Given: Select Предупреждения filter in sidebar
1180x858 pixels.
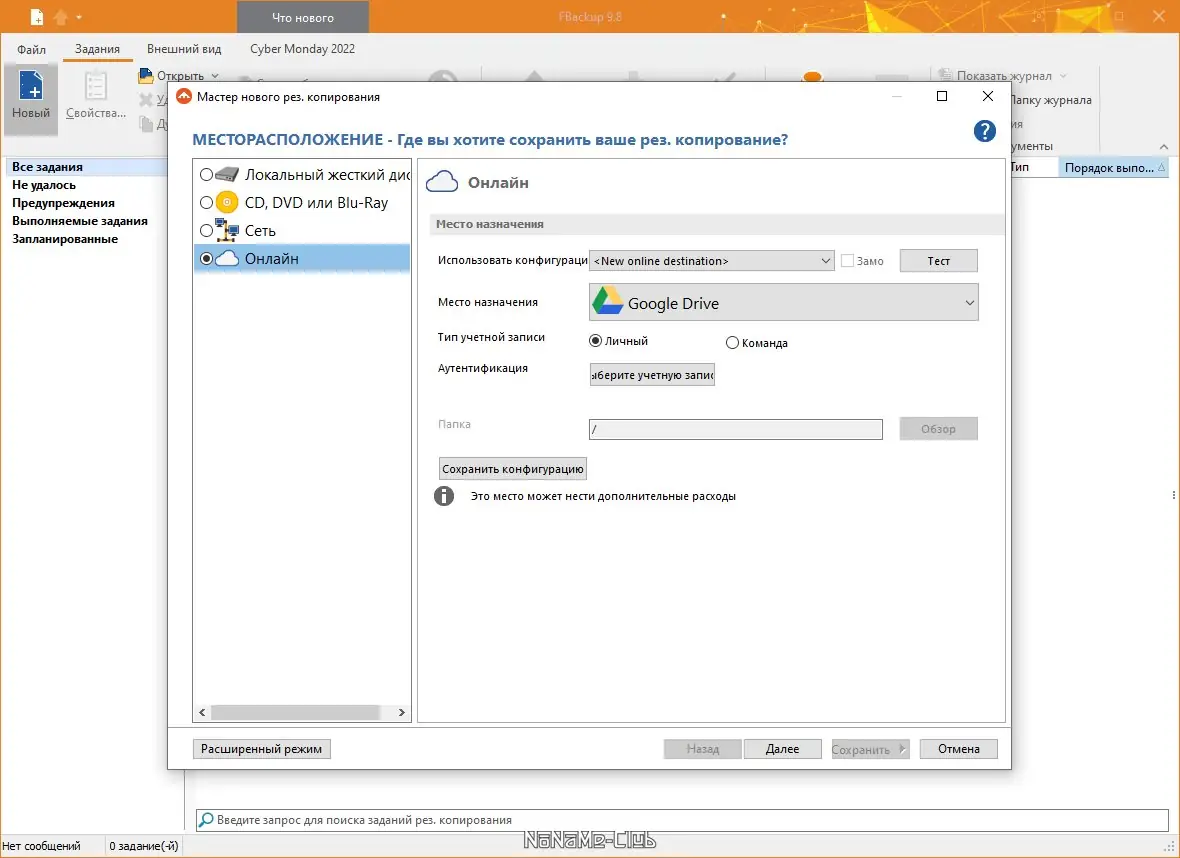Looking at the screenshot, I should click(63, 203).
